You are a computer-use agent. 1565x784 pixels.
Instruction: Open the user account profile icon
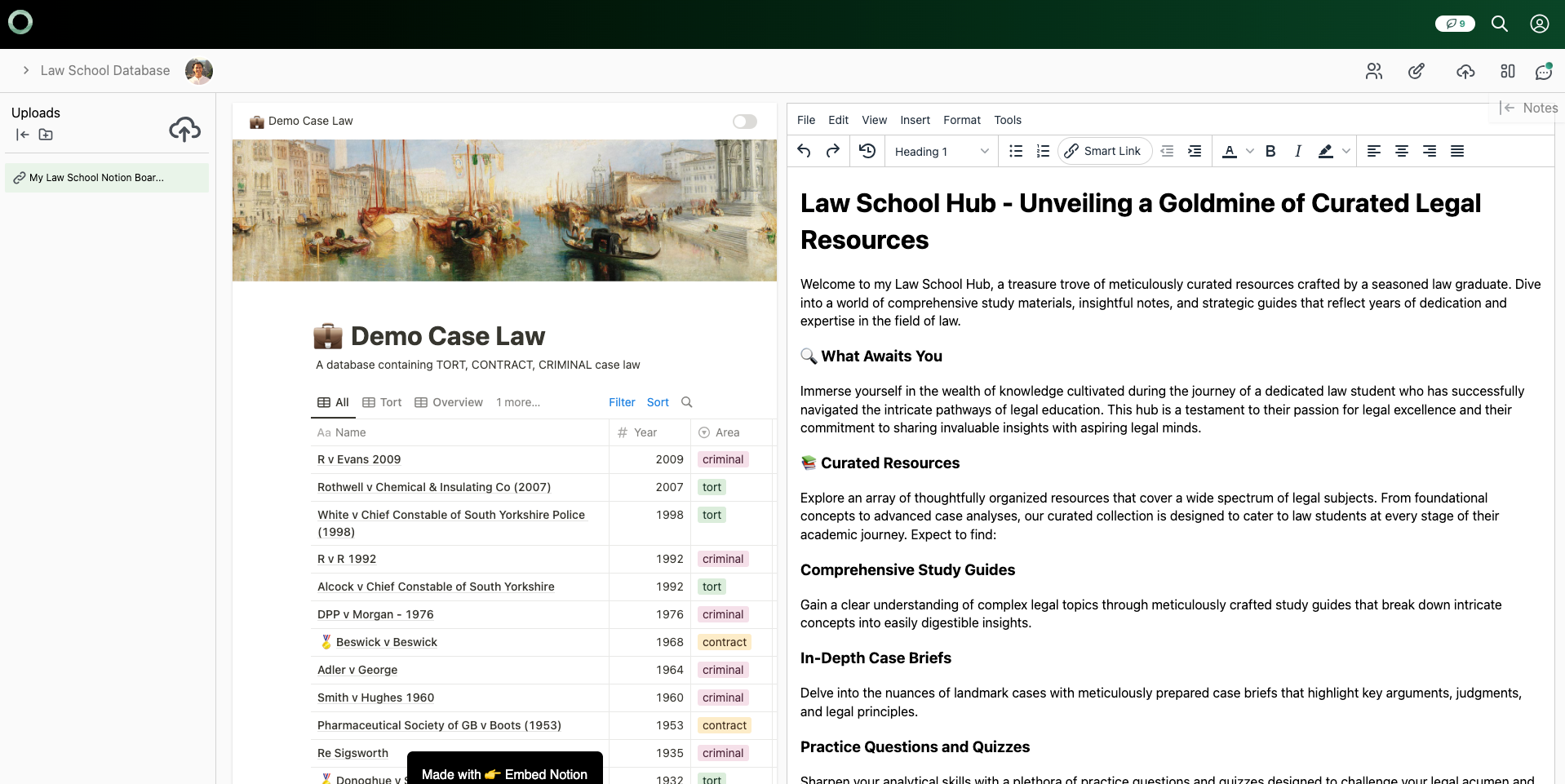(1540, 24)
